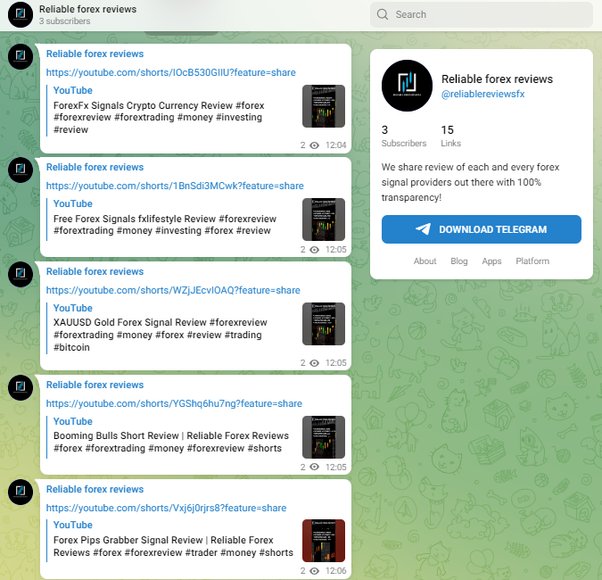This screenshot has width=602, height=580.
Task: Open youtube shorts link WZjJEcvIOAQ
Action: click(x=173, y=290)
